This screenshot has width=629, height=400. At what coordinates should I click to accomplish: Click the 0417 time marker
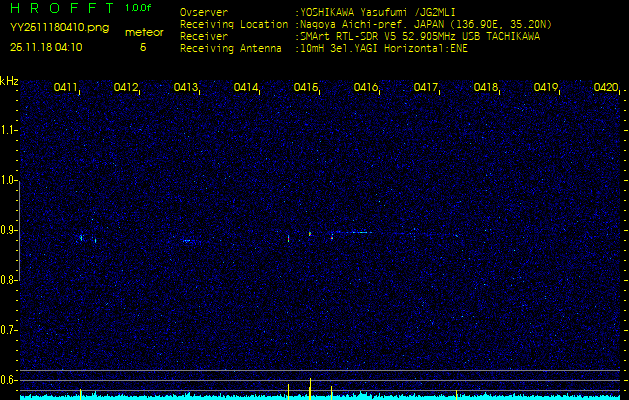(426, 88)
